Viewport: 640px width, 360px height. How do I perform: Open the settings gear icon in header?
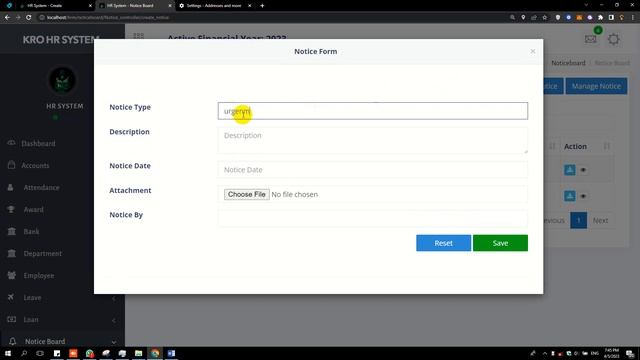613,39
